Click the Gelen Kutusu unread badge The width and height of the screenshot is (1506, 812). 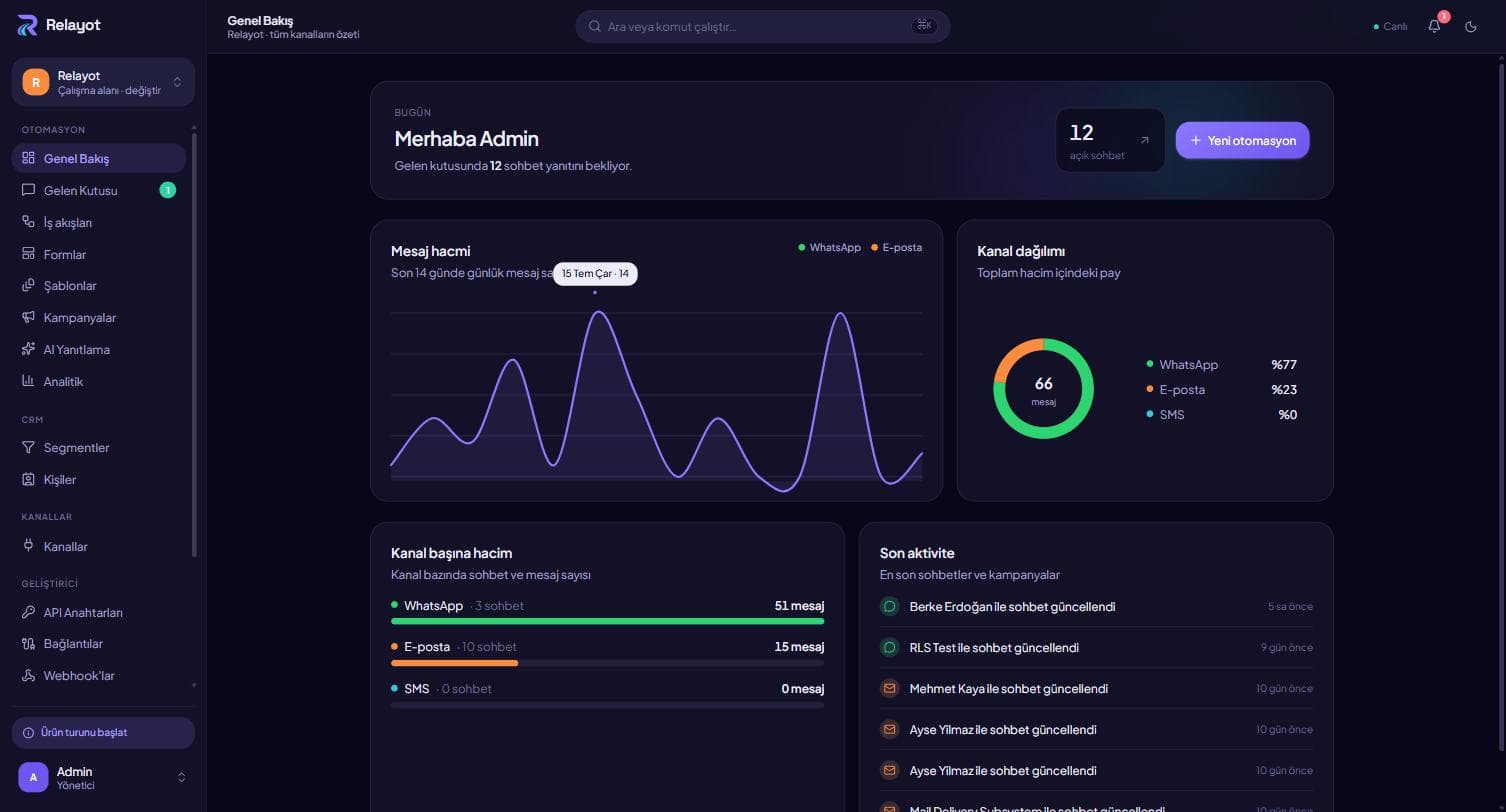pos(167,190)
